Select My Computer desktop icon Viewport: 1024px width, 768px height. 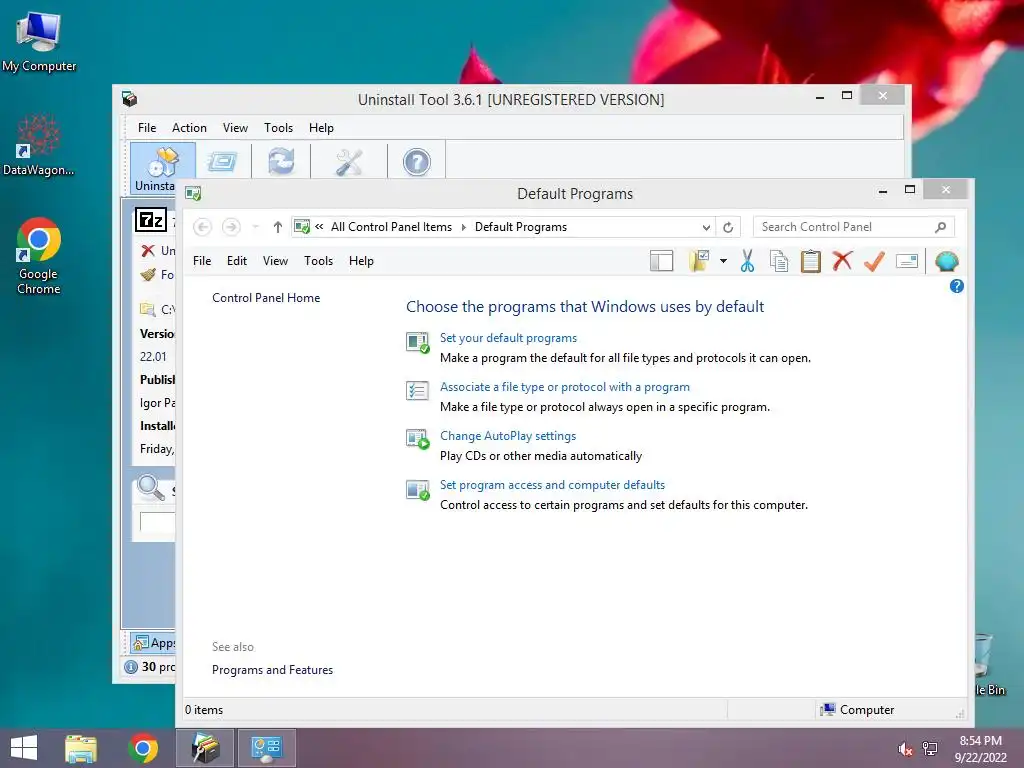point(39,42)
